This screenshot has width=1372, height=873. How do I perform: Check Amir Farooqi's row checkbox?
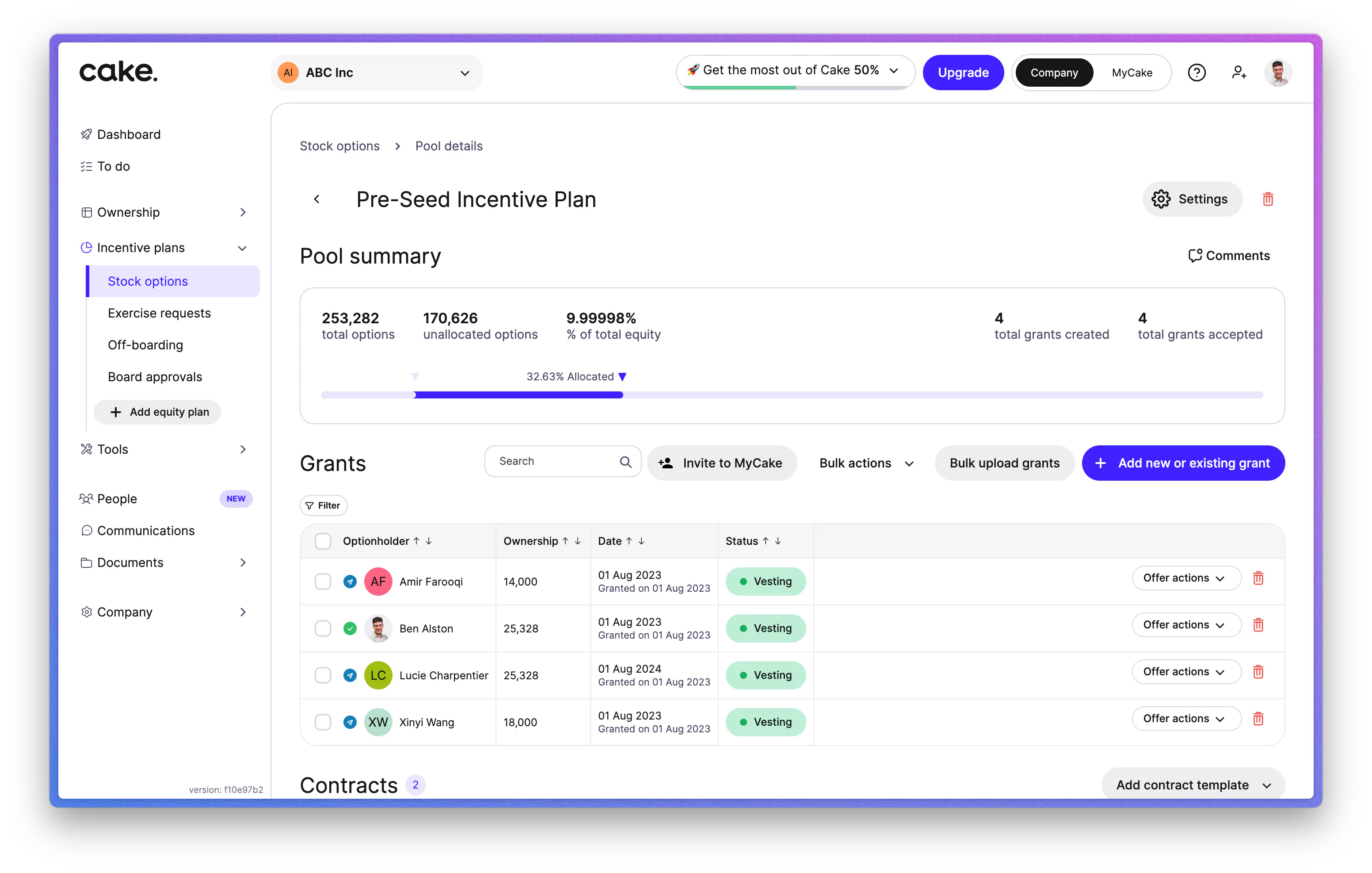coord(323,581)
